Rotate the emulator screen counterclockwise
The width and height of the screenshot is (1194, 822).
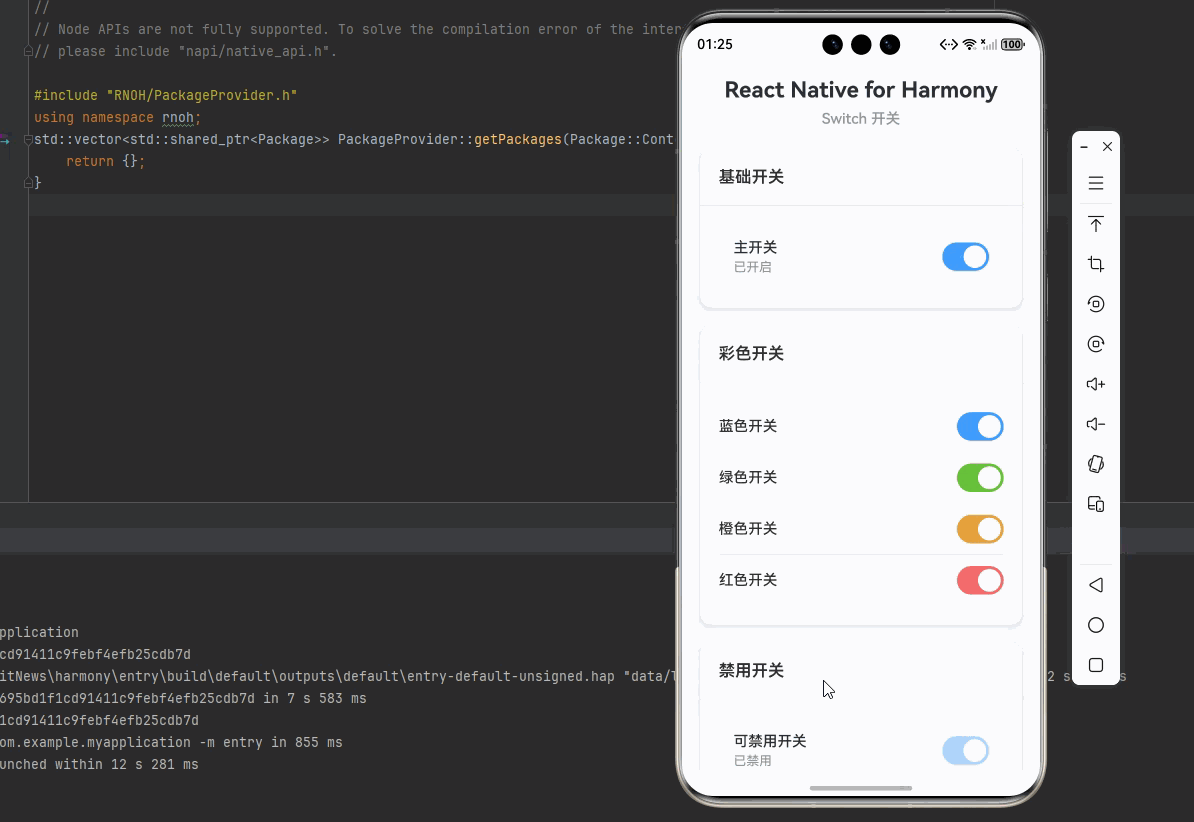[x=1096, y=304]
